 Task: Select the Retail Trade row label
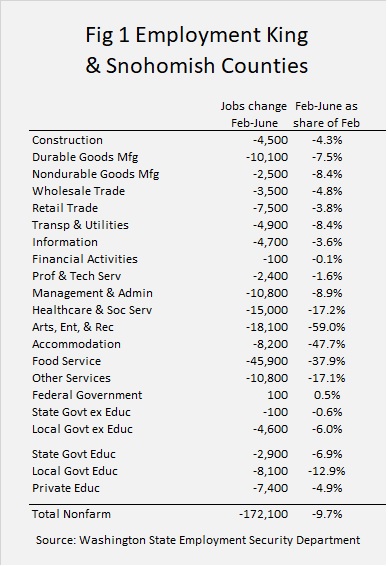click(65, 208)
